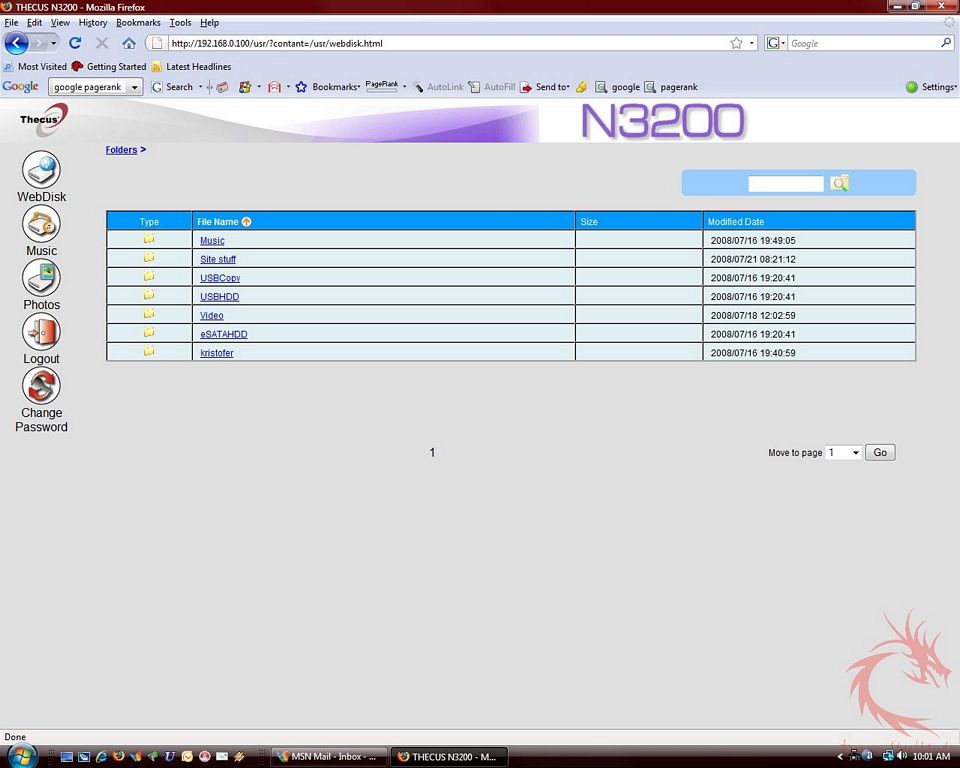Click the Folders breadcrumb link
The image size is (960, 768).
[x=121, y=150]
